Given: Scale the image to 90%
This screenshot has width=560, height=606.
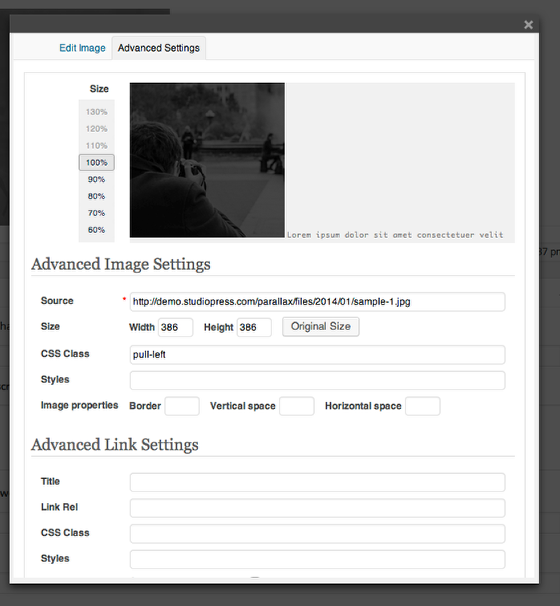Looking at the screenshot, I should click(97, 179).
